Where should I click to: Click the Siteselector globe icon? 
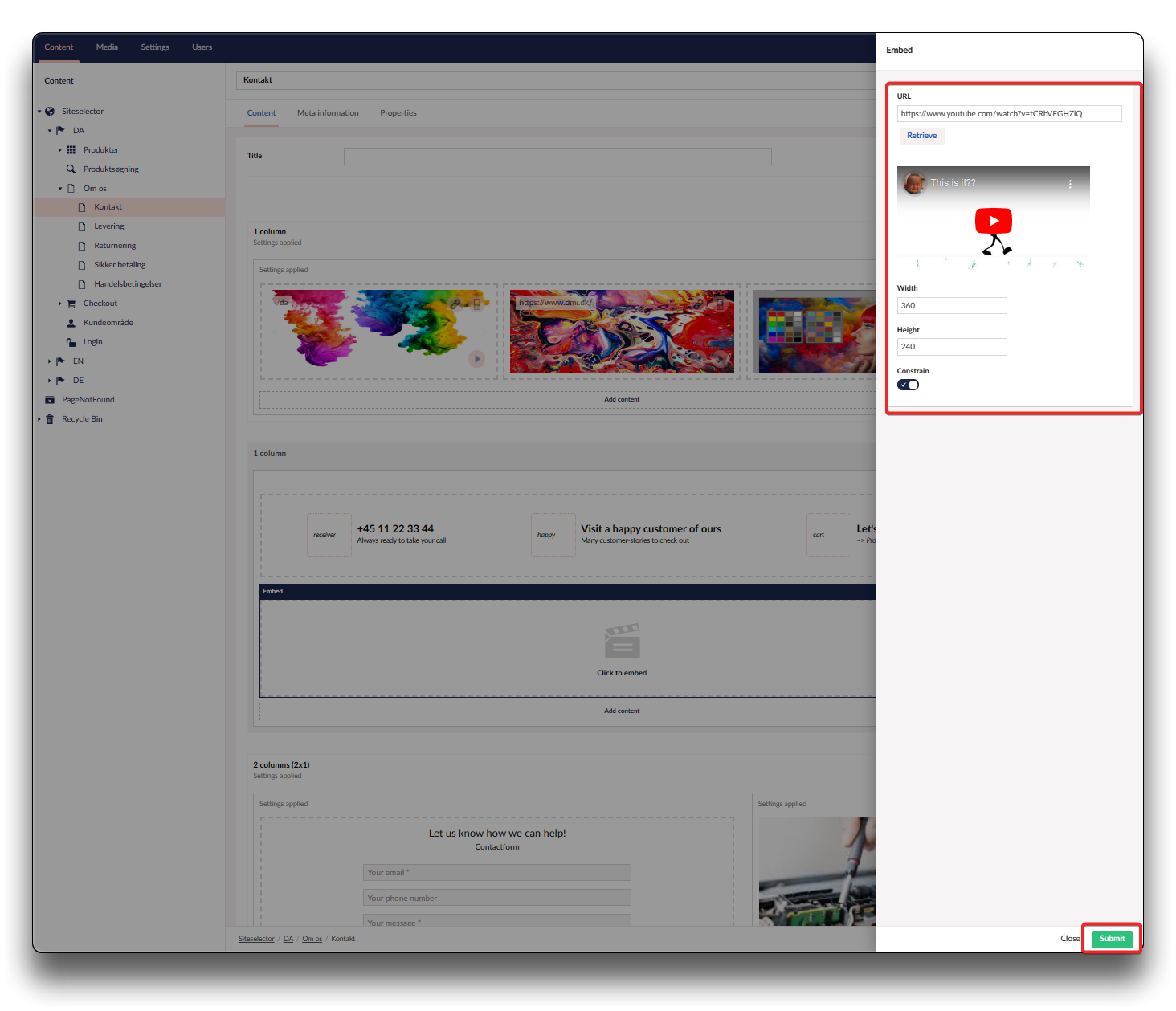tap(50, 112)
